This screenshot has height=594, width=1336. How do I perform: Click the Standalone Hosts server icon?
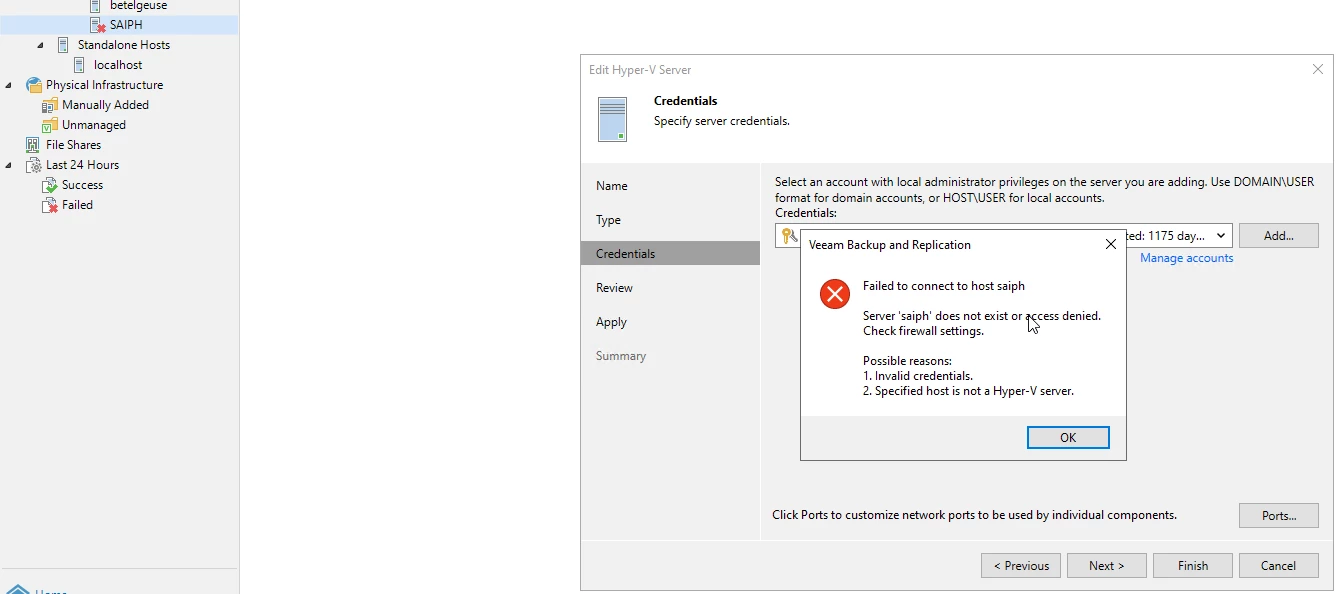pyautogui.click(x=63, y=45)
